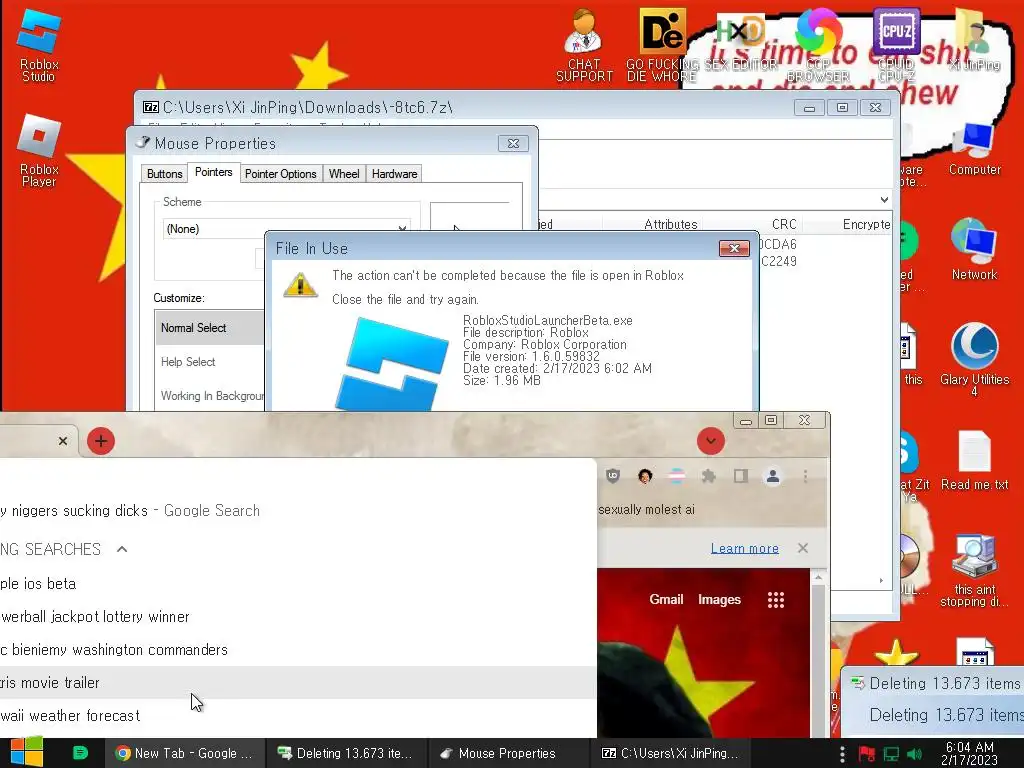The width and height of the screenshot is (1024, 768).
Task: Choose the ios beta search suggestion
Action: (x=297, y=584)
